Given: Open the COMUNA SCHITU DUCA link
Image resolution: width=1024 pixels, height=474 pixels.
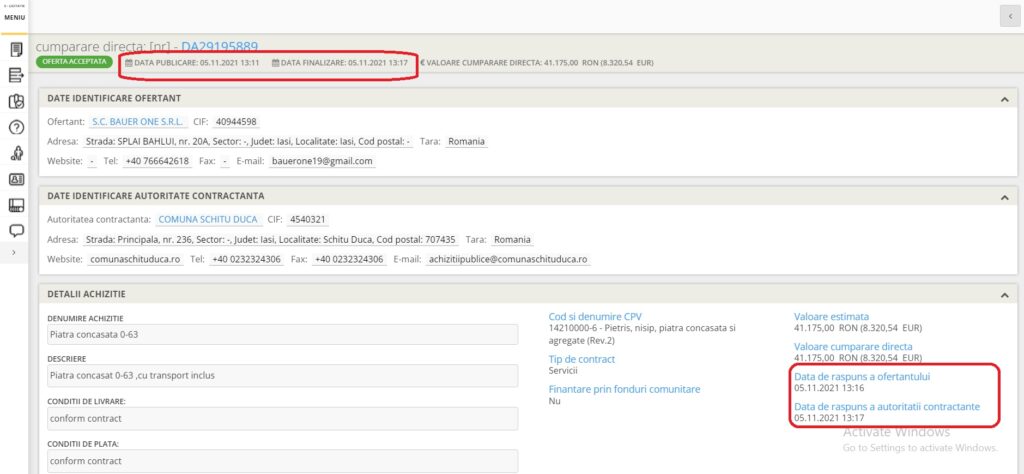Looking at the screenshot, I should tap(208, 219).
